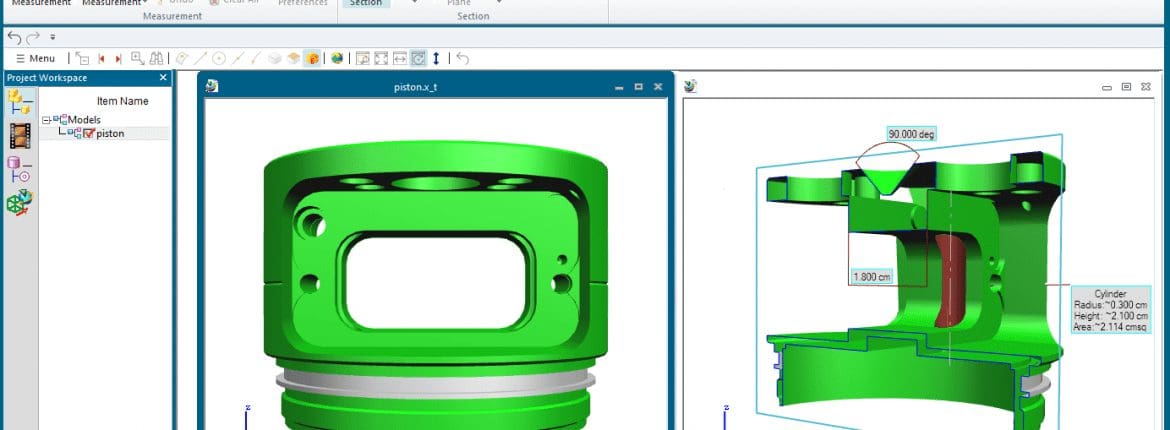Image resolution: width=1170 pixels, height=430 pixels.
Task: Select the fit-all view icon
Action: coord(381,59)
